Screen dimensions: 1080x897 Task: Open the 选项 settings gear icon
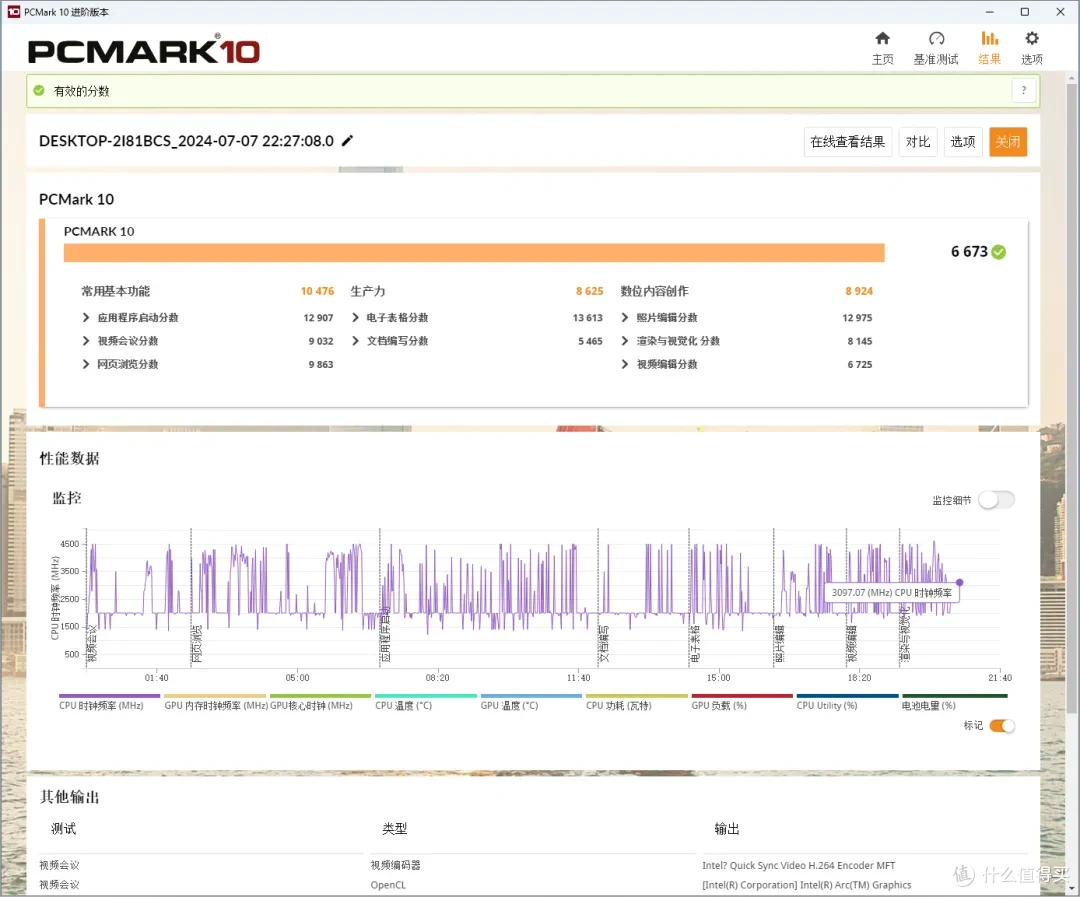coord(1032,39)
